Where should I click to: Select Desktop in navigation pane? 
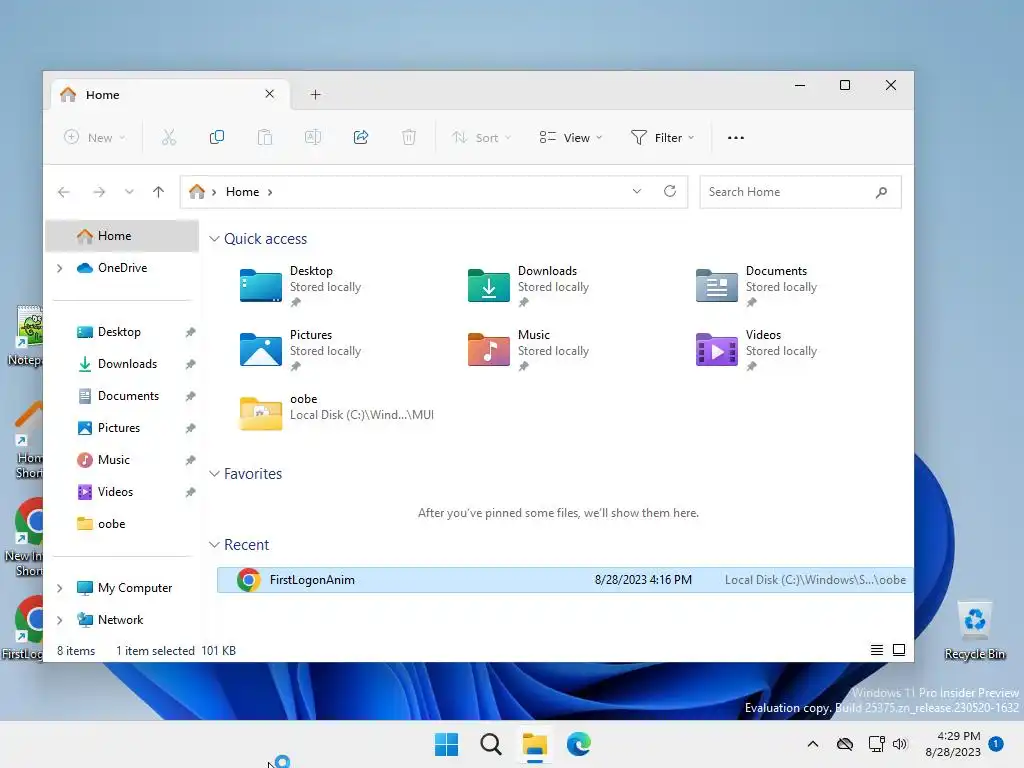coord(122,332)
